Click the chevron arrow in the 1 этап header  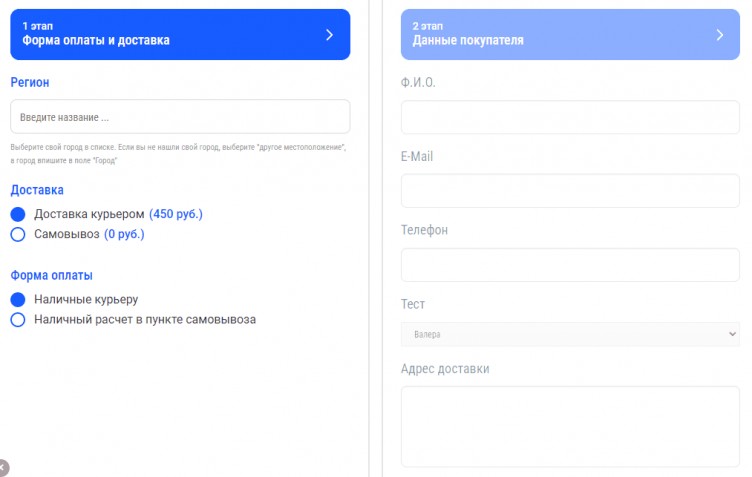coord(330,34)
